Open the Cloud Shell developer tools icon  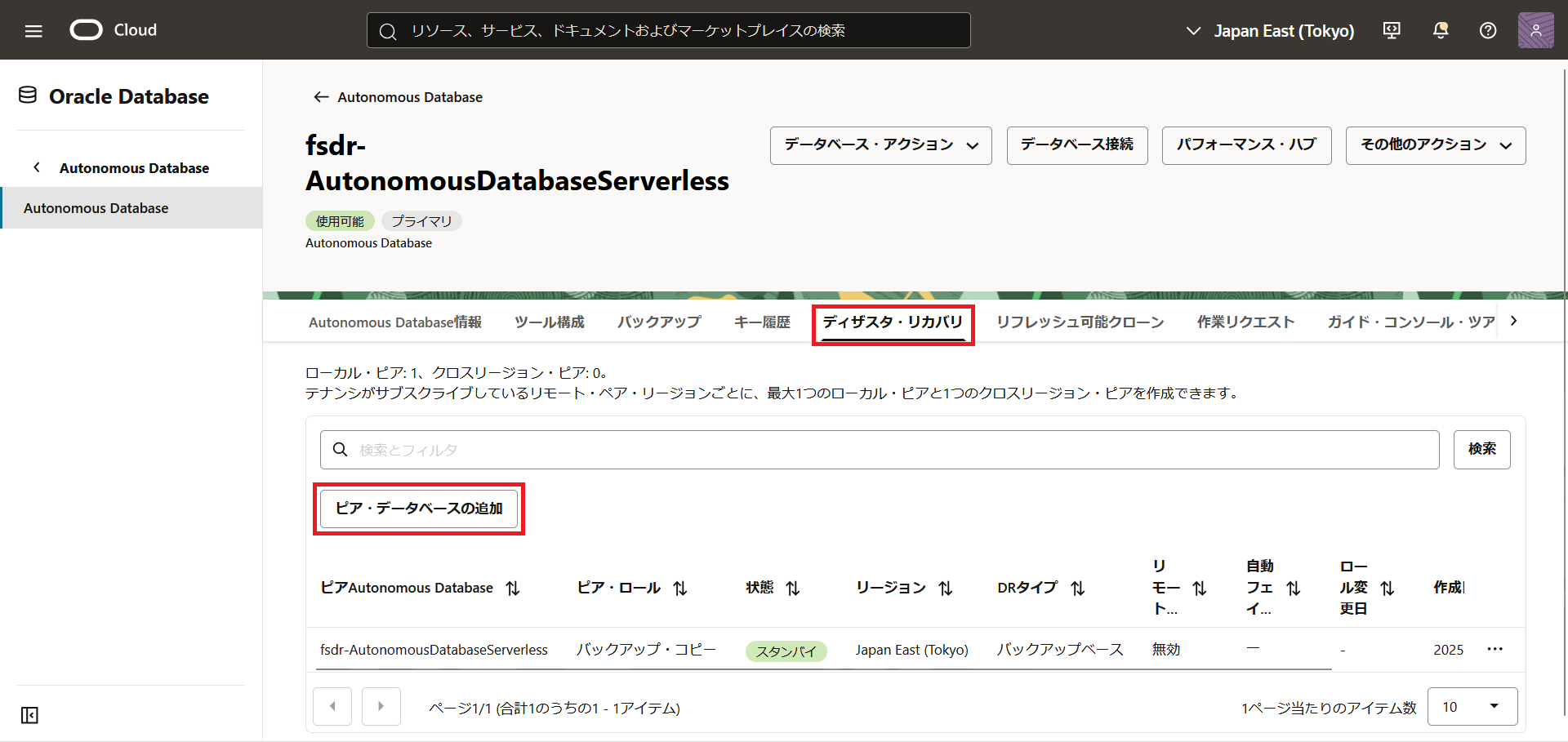[x=1392, y=31]
